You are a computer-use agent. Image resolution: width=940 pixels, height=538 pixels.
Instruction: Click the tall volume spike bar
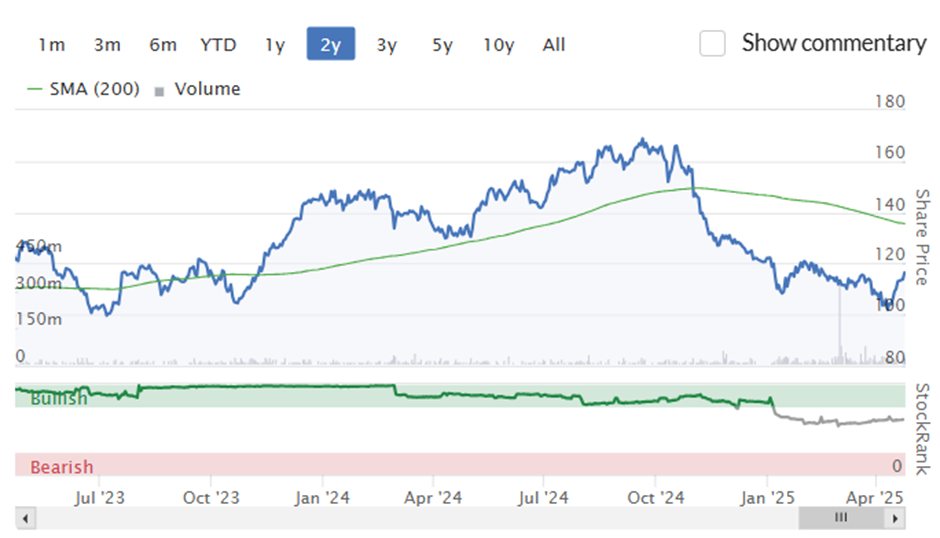(x=839, y=324)
